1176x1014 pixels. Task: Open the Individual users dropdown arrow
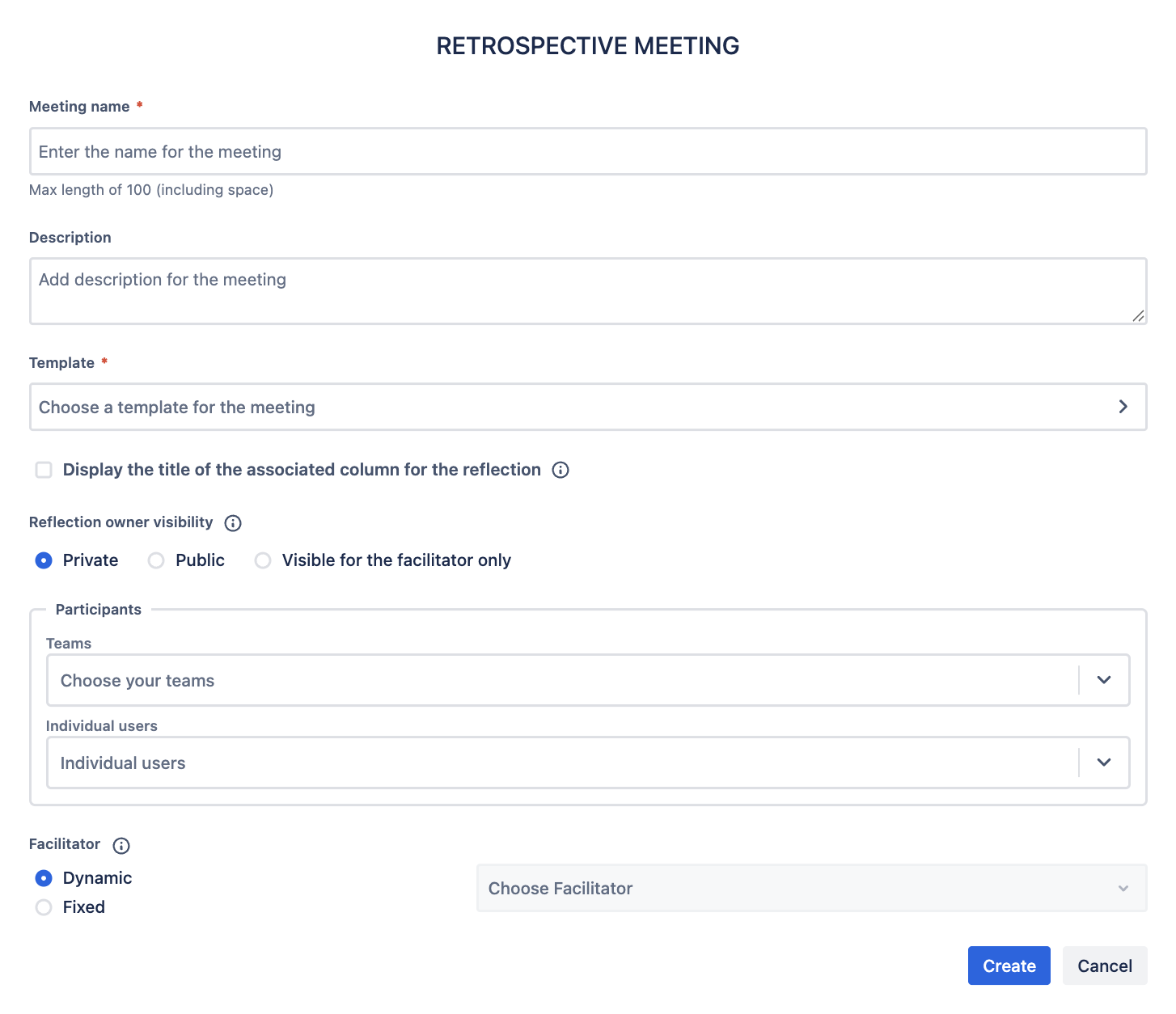click(1104, 763)
